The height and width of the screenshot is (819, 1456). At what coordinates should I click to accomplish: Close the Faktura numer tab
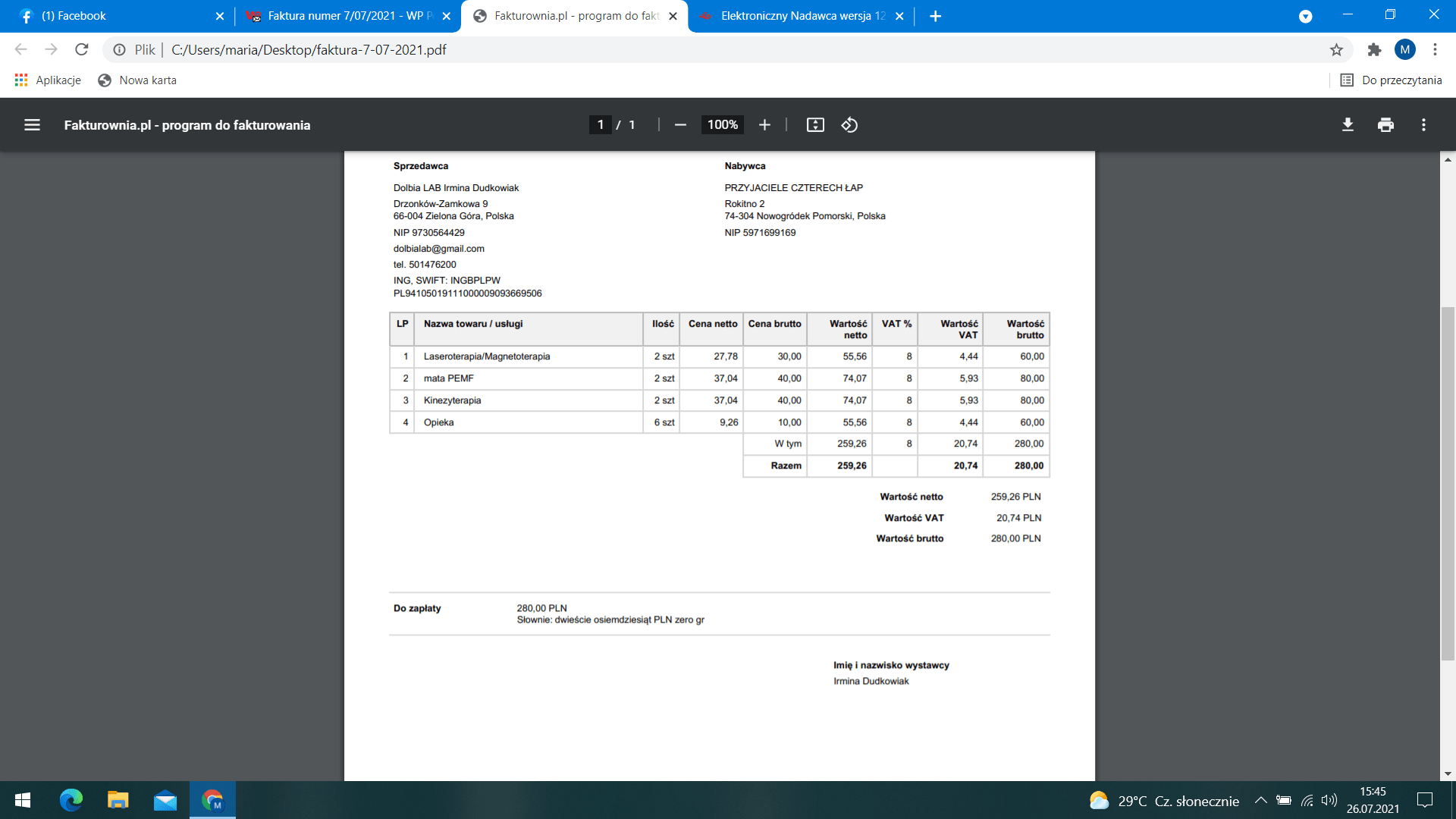pyautogui.click(x=447, y=16)
